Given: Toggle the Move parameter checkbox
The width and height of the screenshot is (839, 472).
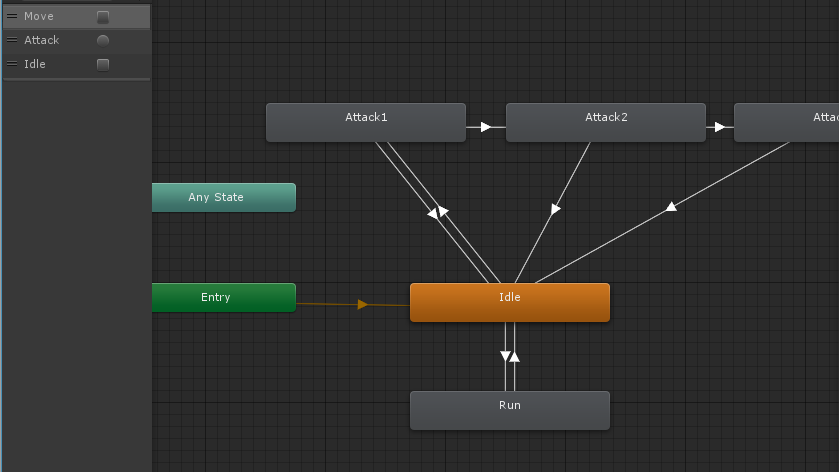Looking at the screenshot, I should (103, 17).
